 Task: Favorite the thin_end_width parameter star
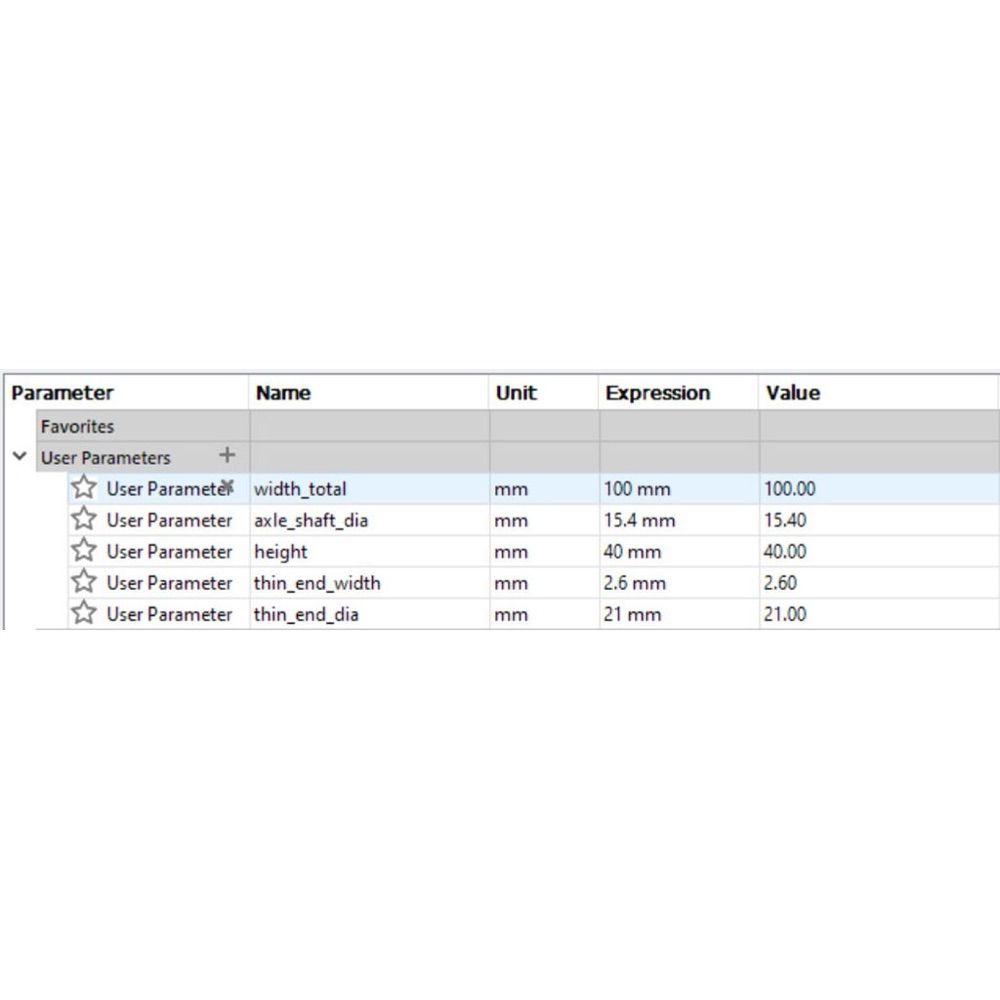point(84,582)
